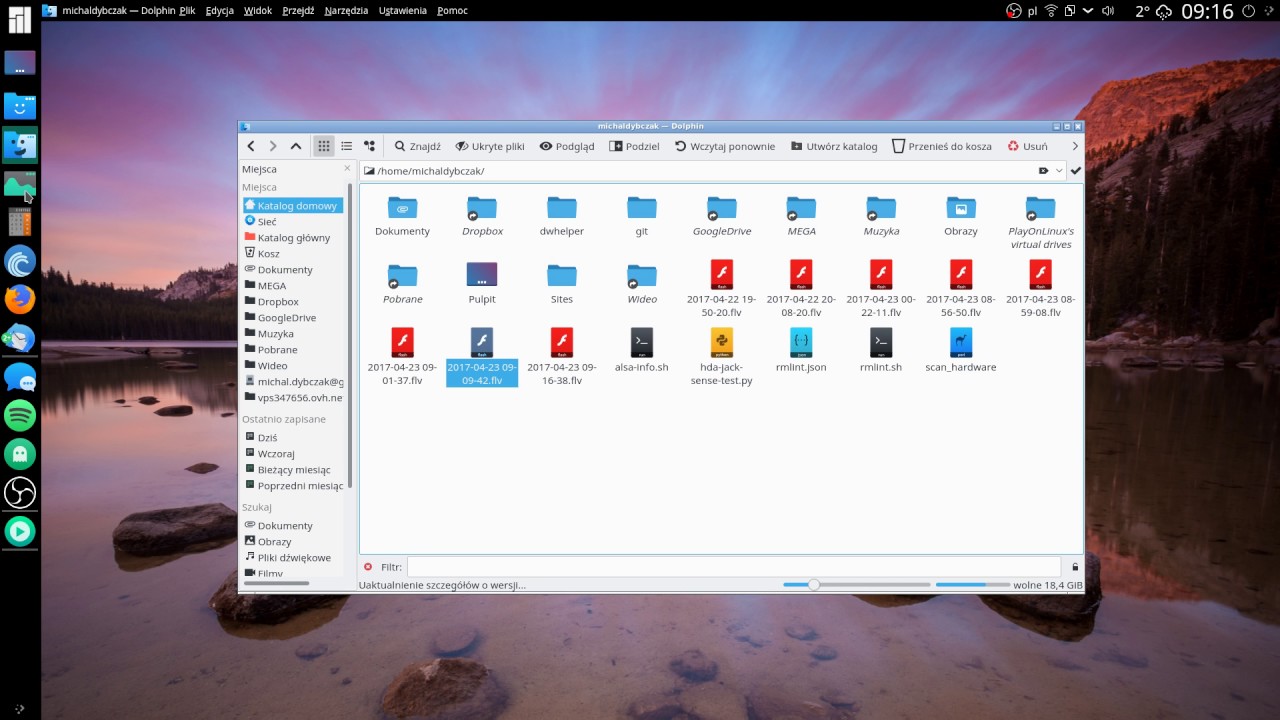This screenshot has width=1280, height=720.
Task: Open the Pomoc menu
Action: (x=452, y=10)
